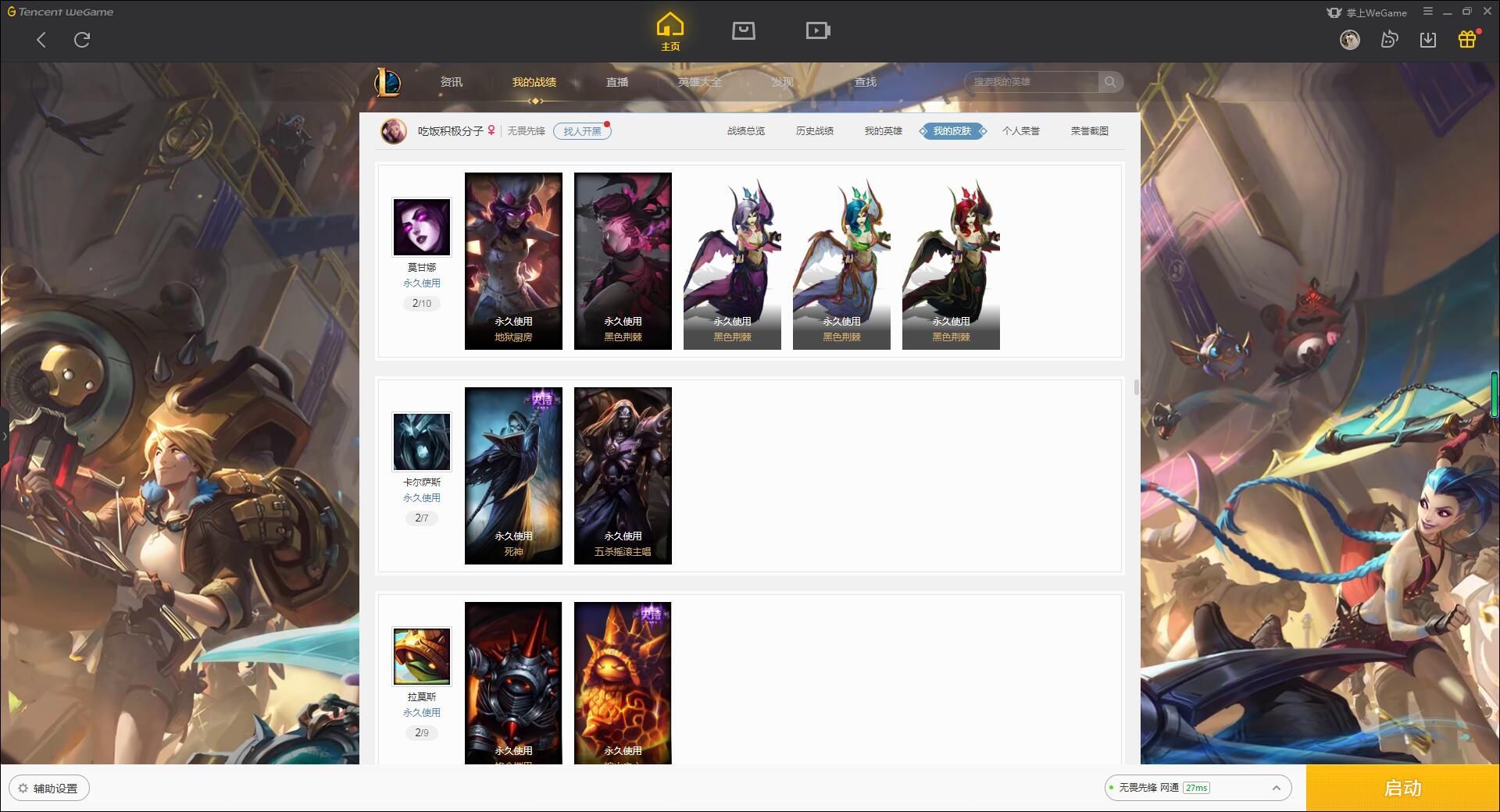This screenshot has height=812, width=1500.
Task: Open the 荣誉截图 sub-tab
Action: click(1090, 131)
